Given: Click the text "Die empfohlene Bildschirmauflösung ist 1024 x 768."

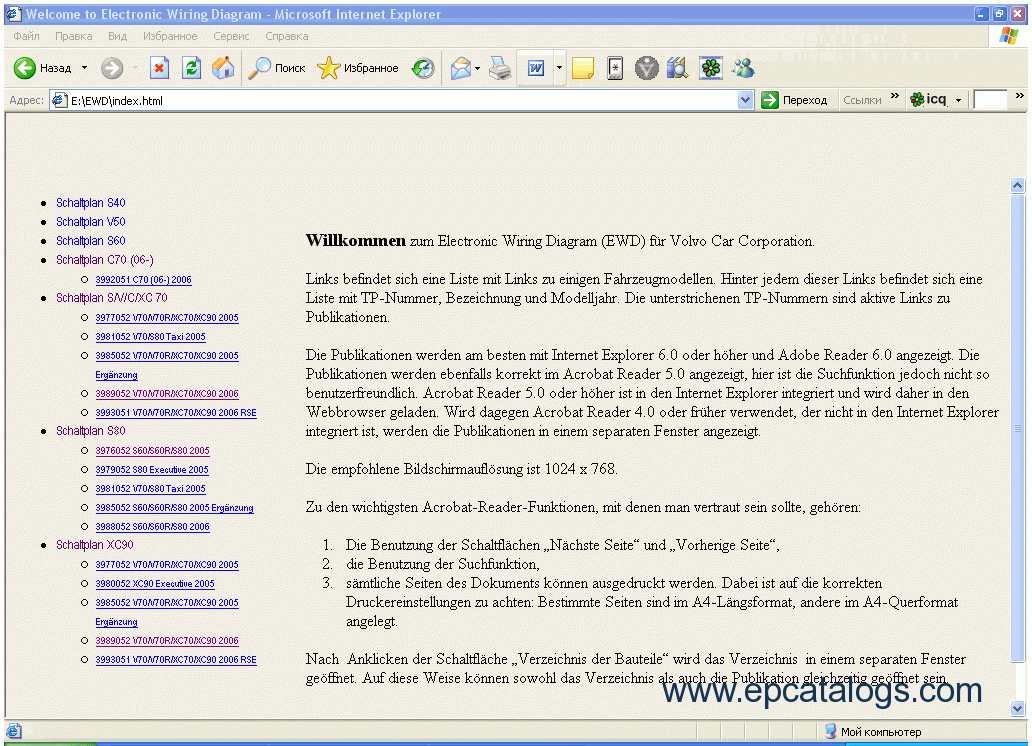Looking at the screenshot, I should [461, 469].
